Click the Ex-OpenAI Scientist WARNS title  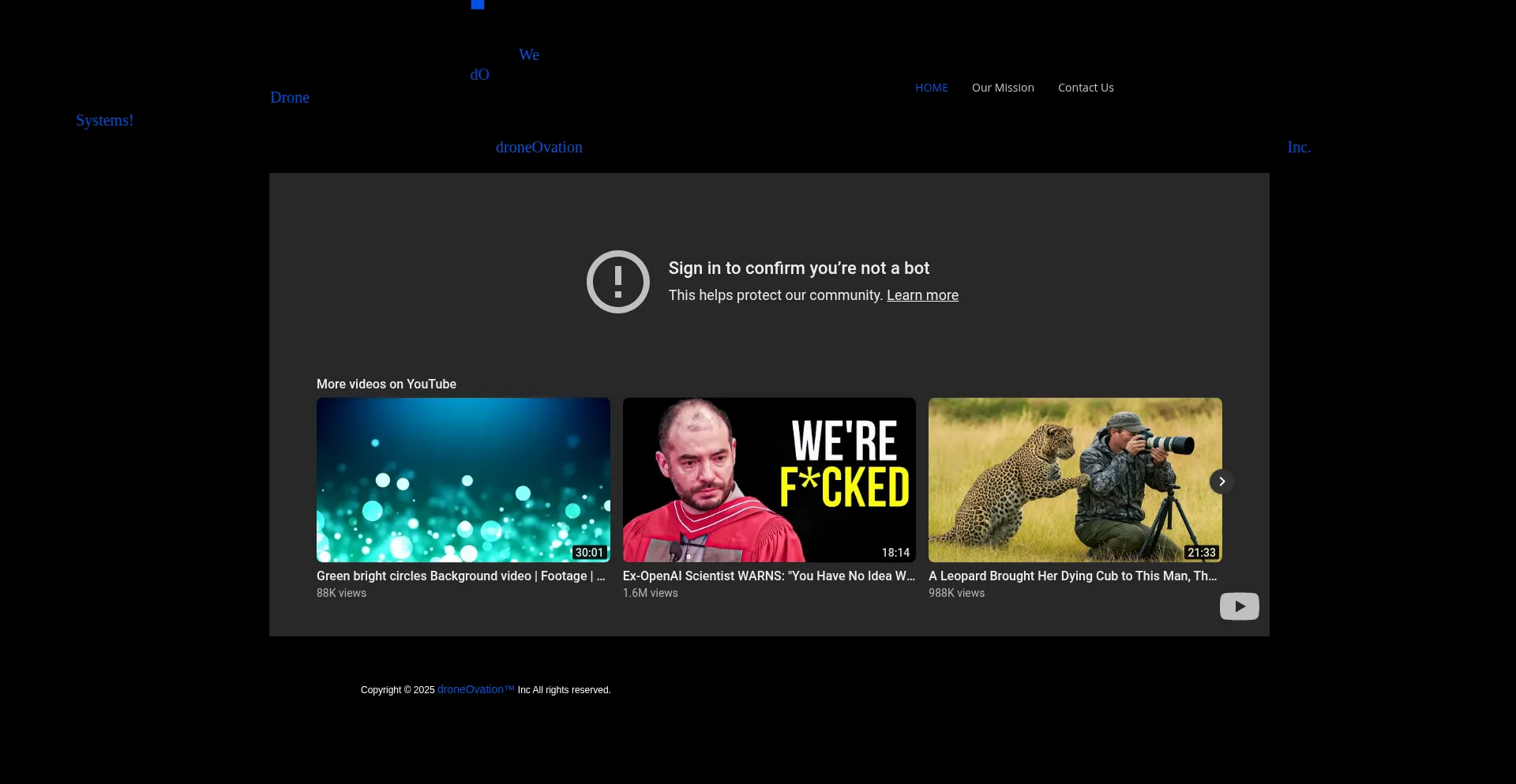pyautogui.click(x=769, y=576)
